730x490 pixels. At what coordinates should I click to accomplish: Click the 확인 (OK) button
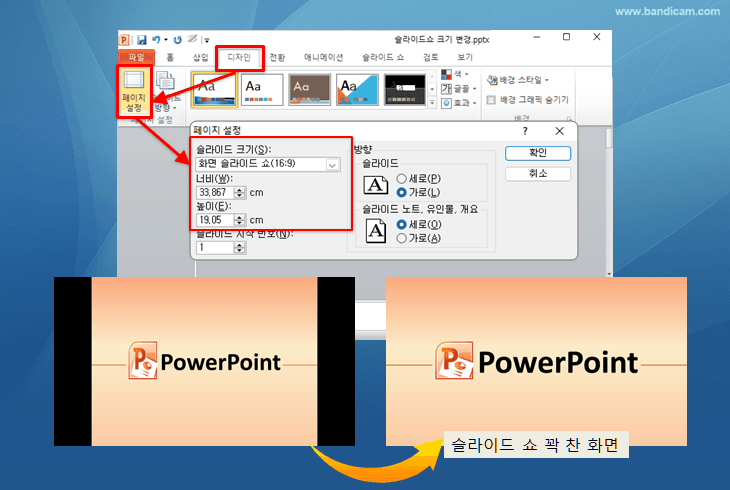(538, 153)
